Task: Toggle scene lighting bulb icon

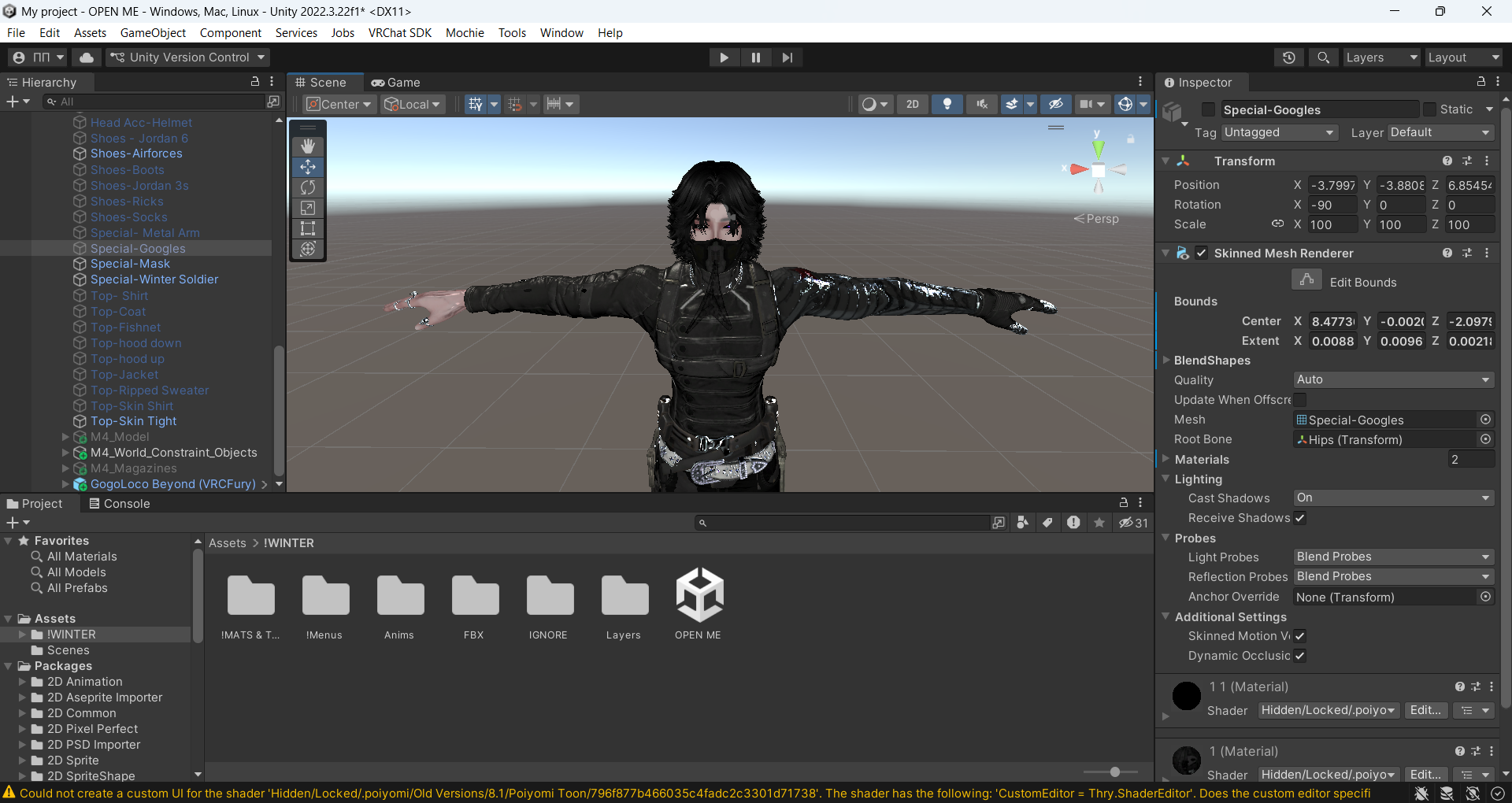Action: pyautogui.click(x=947, y=104)
